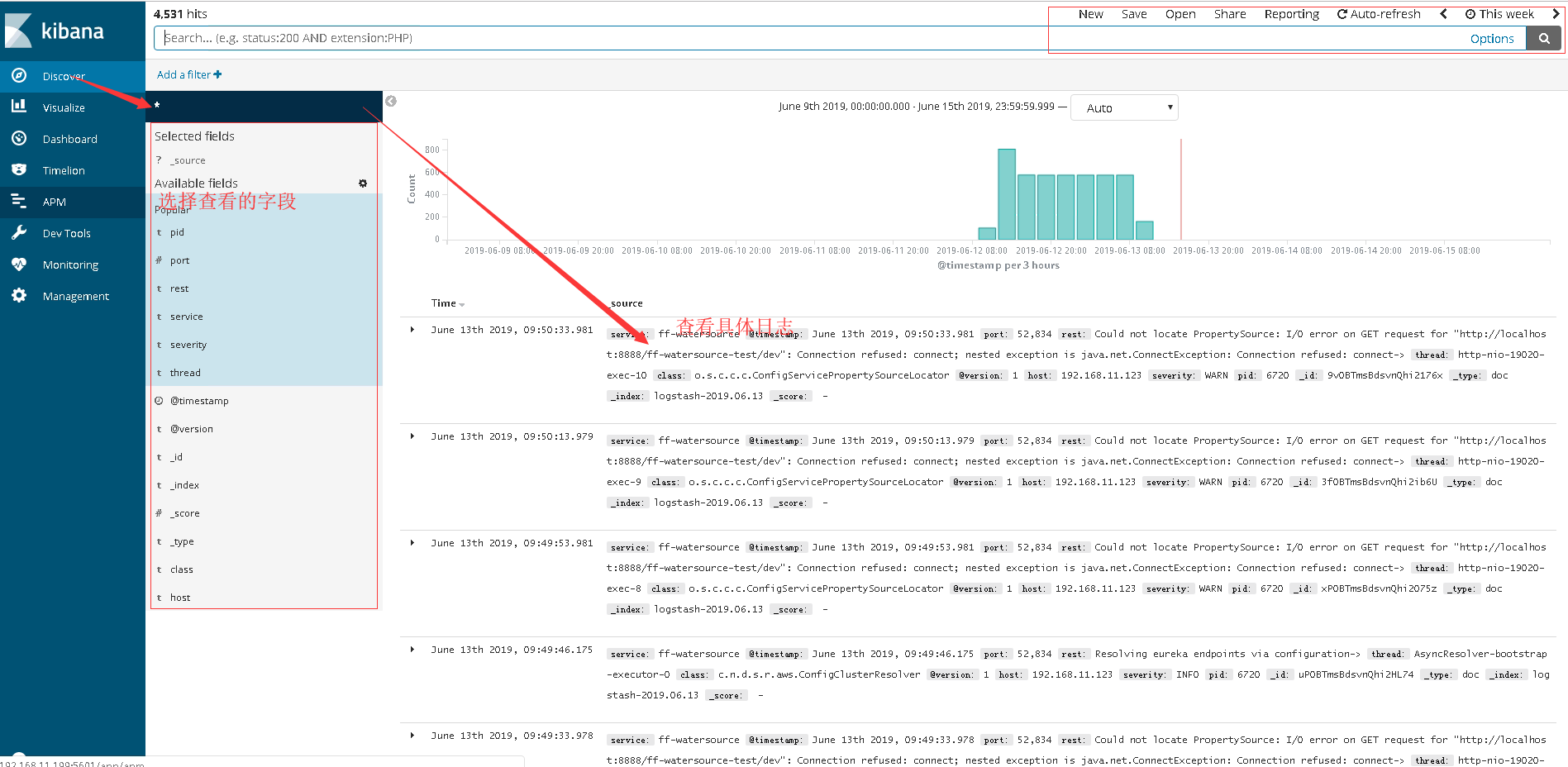Select the thread field
The height and width of the screenshot is (767, 1568).
coord(185,373)
